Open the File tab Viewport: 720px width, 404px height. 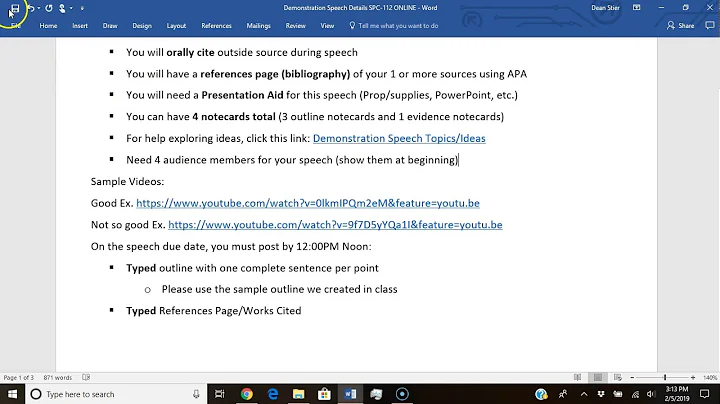pyautogui.click(x=16, y=26)
